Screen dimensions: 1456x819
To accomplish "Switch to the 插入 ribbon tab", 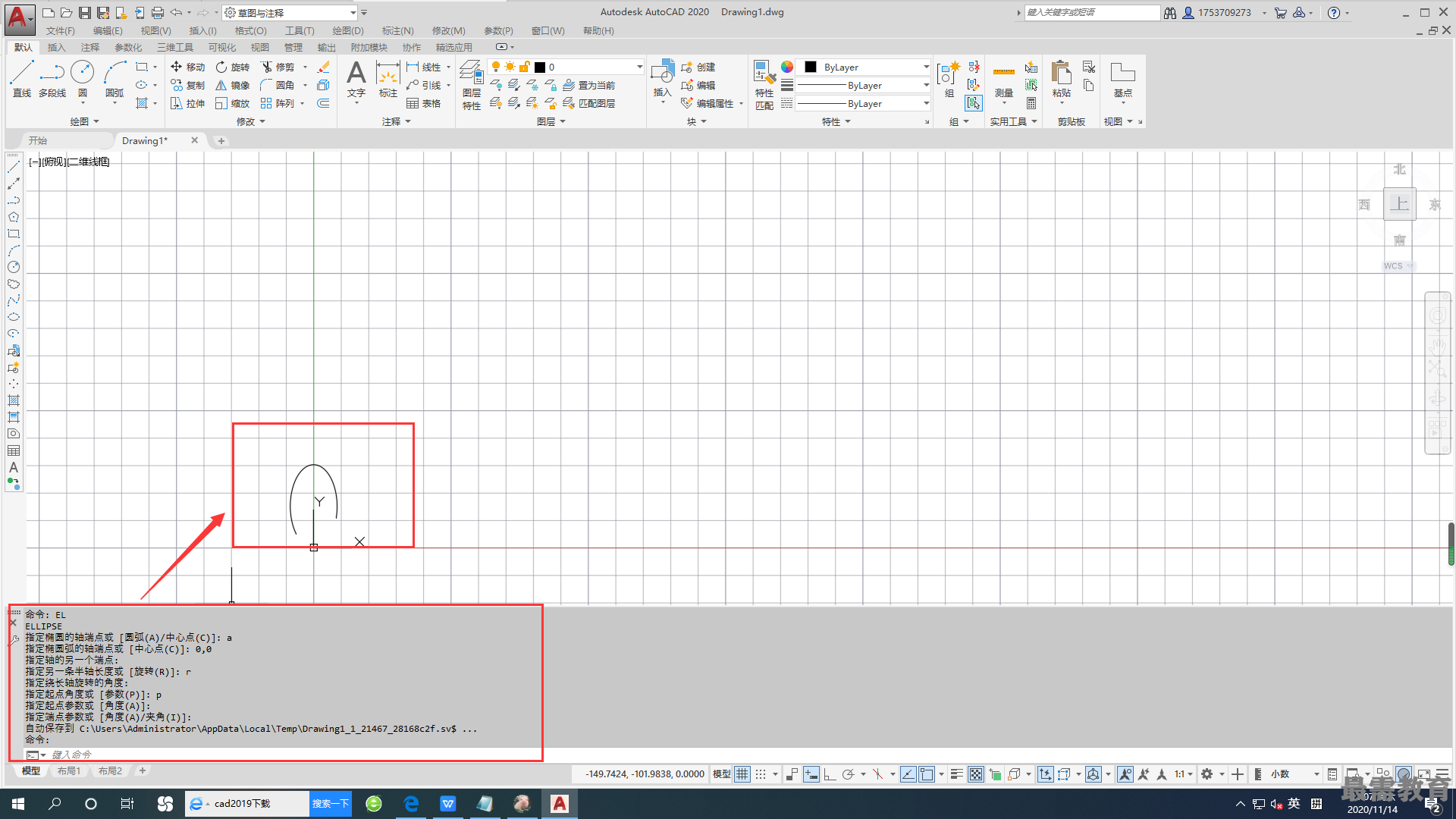I will point(56,47).
